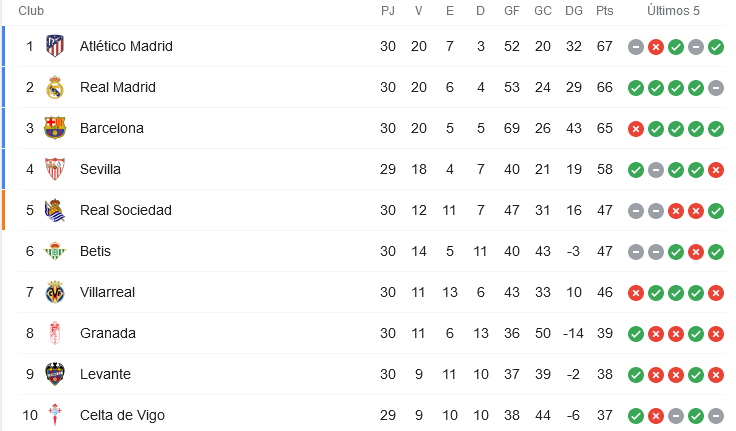
Task: Click the Villarreal club crest
Action: tap(55, 292)
